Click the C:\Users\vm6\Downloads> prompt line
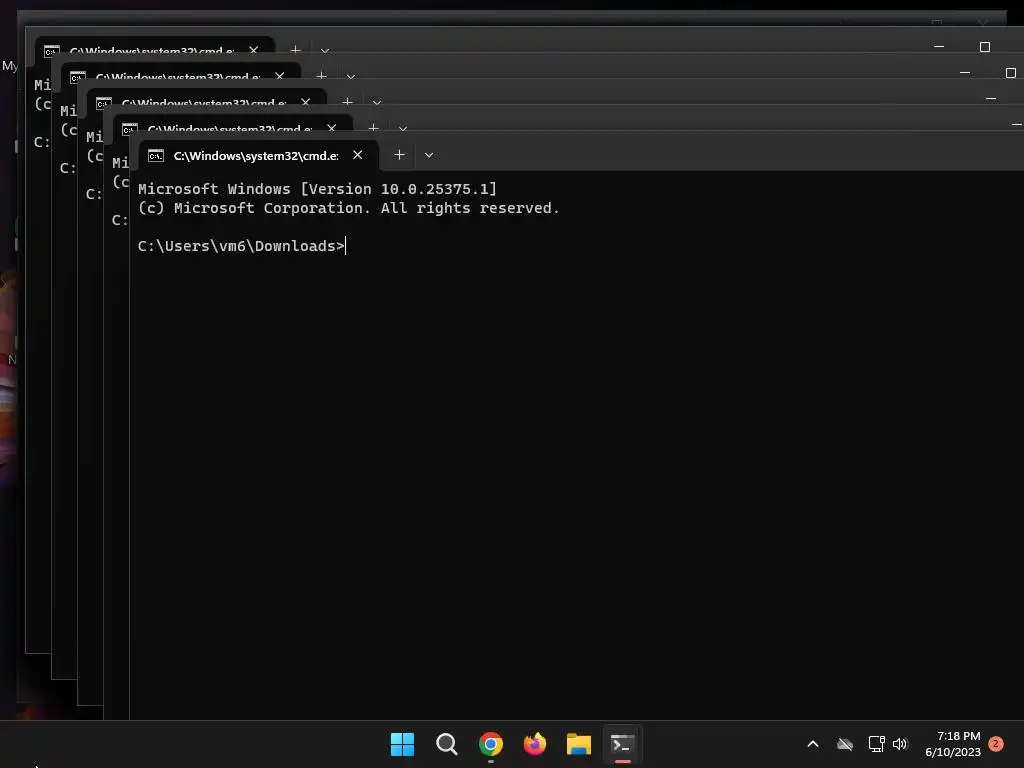 coord(241,246)
